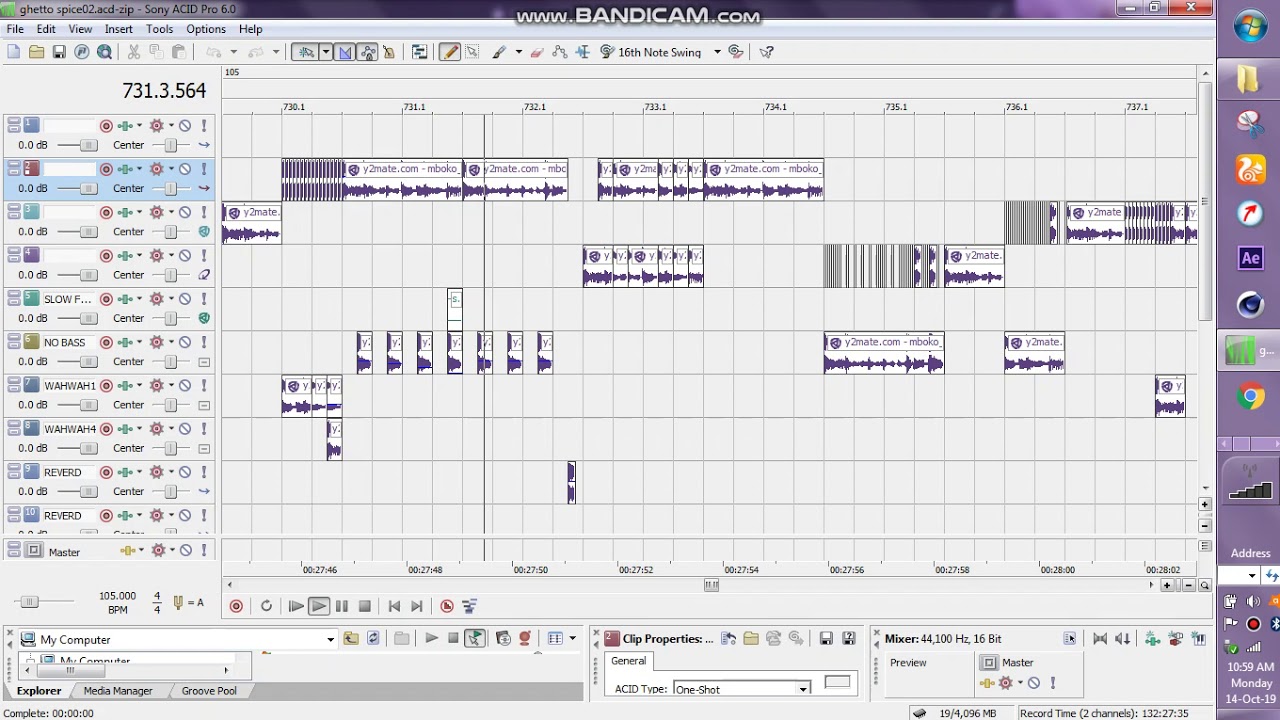The width and height of the screenshot is (1280, 720).
Task: Open the ACID Type One-Shot dropdown
Action: pyautogui.click(x=803, y=689)
